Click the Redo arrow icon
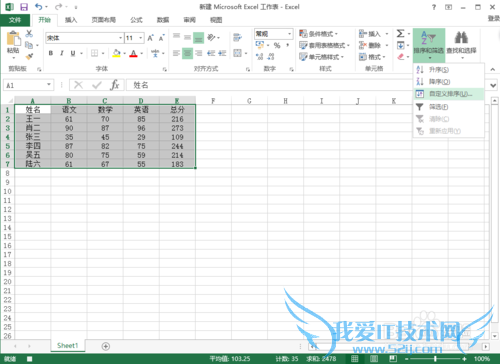Screen dimensions: 500x364 click(x=59, y=7)
